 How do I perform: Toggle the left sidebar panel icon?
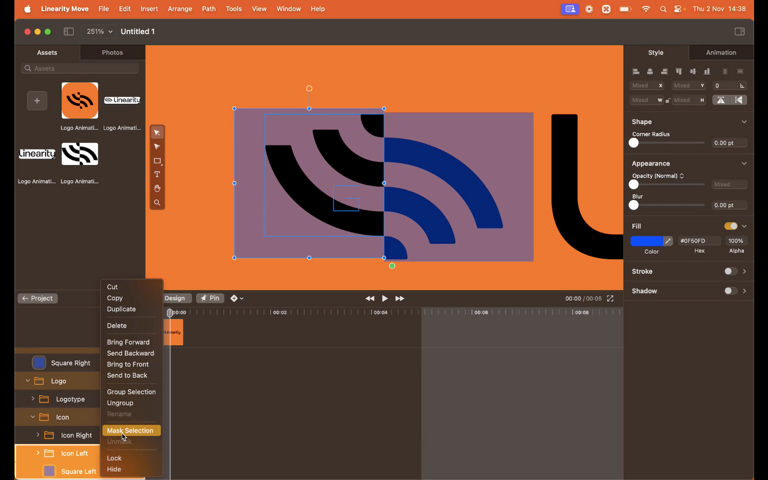click(x=69, y=31)
